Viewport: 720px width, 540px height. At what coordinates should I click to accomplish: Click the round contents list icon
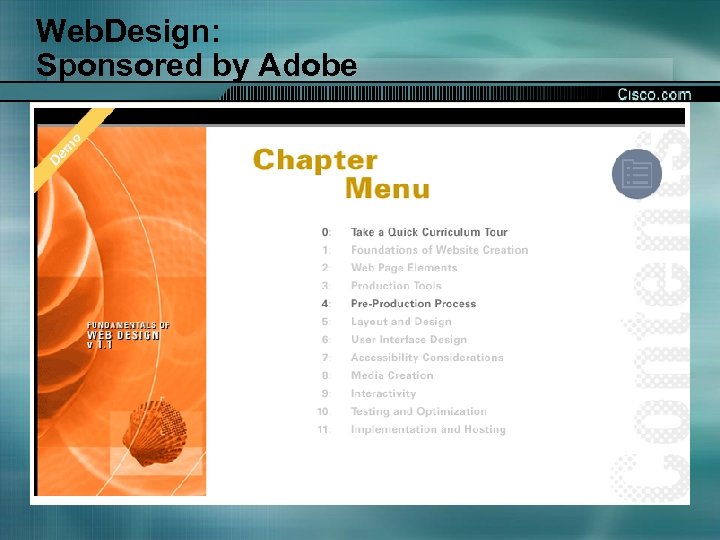tap(637, 174)
